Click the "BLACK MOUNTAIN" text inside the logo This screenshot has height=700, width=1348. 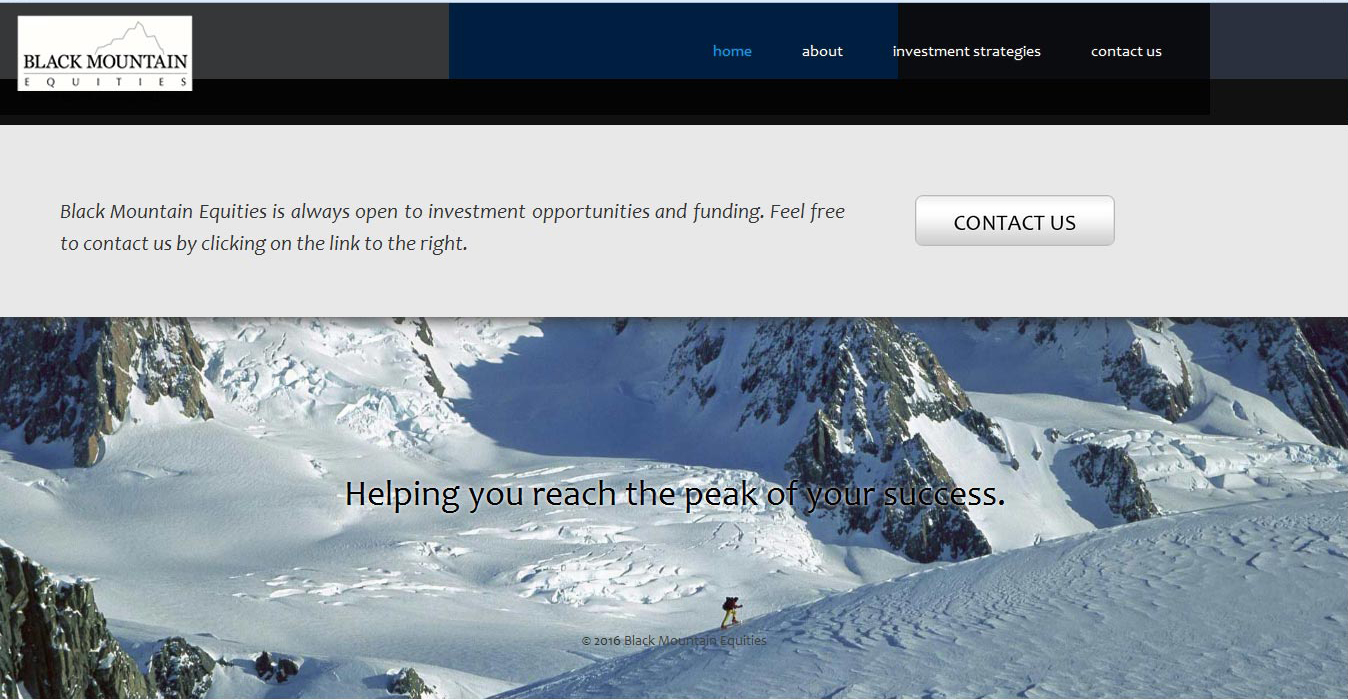pos(105,61)
